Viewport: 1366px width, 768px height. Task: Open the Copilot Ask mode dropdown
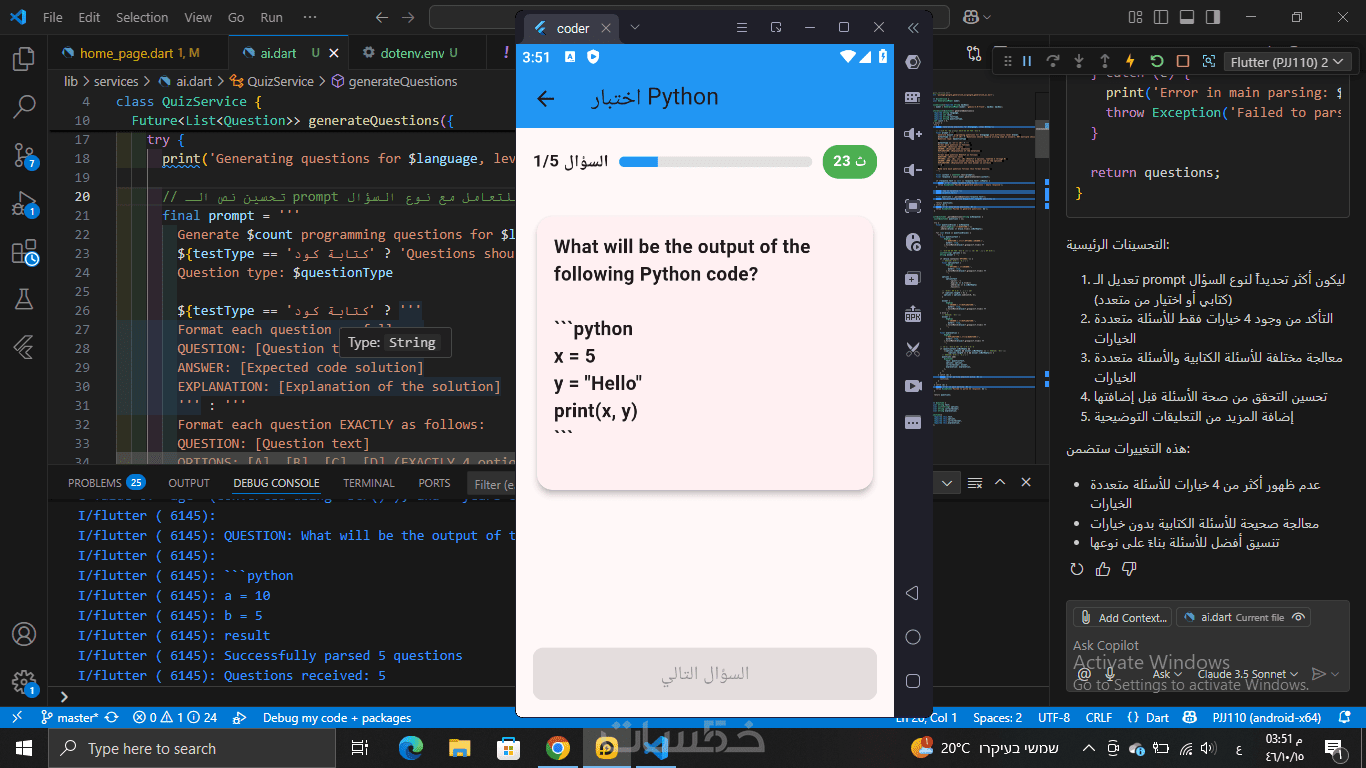click(1166, 675)
